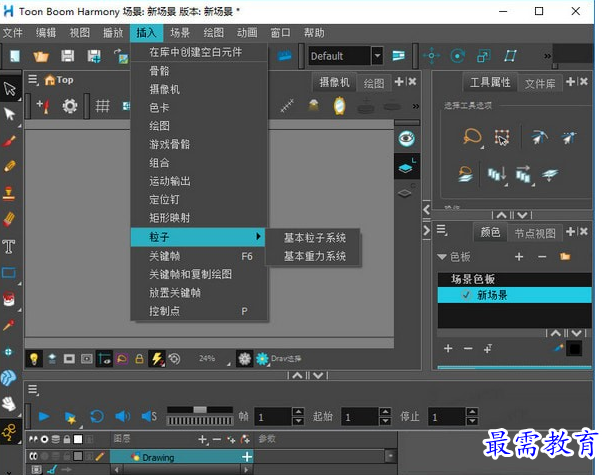Toggle the eye show-all-layers button

click(406, 138)
